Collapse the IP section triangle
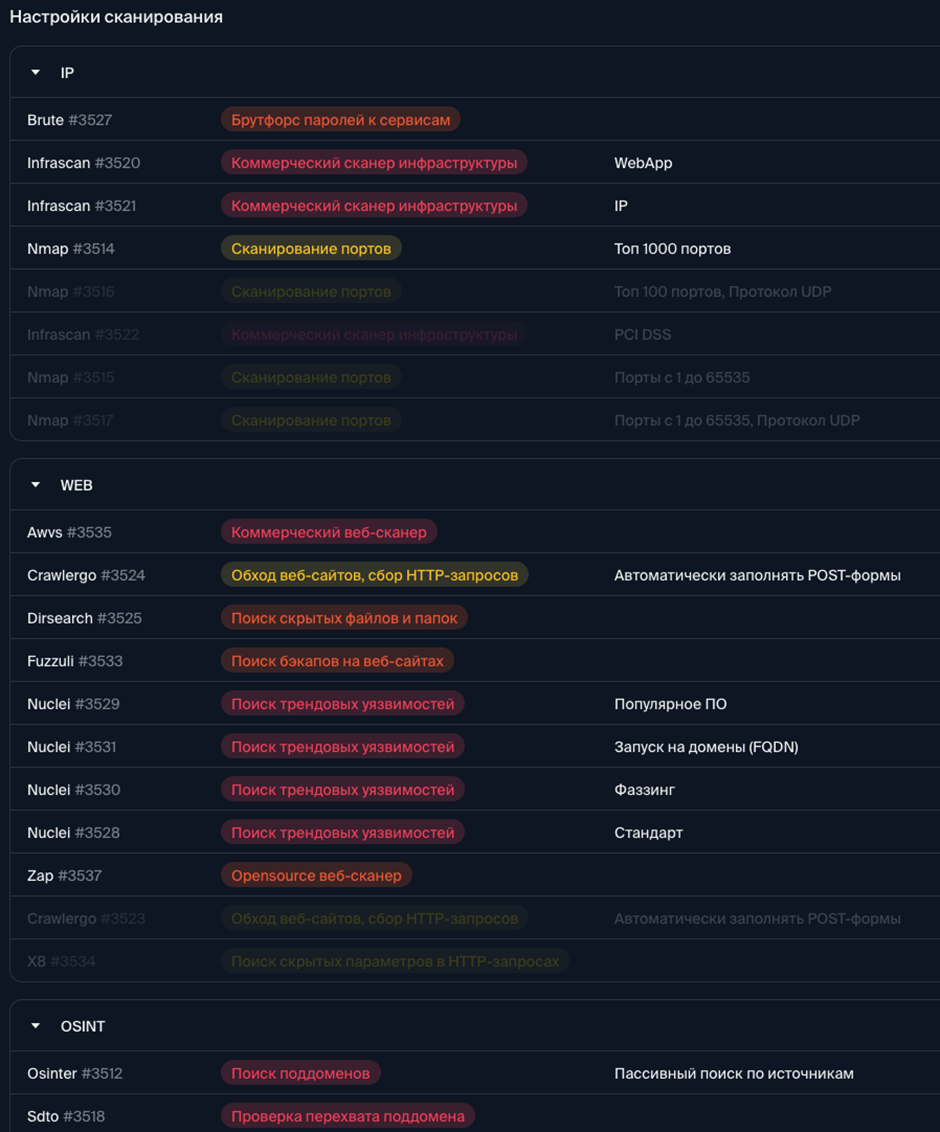 tap(36, 73)
